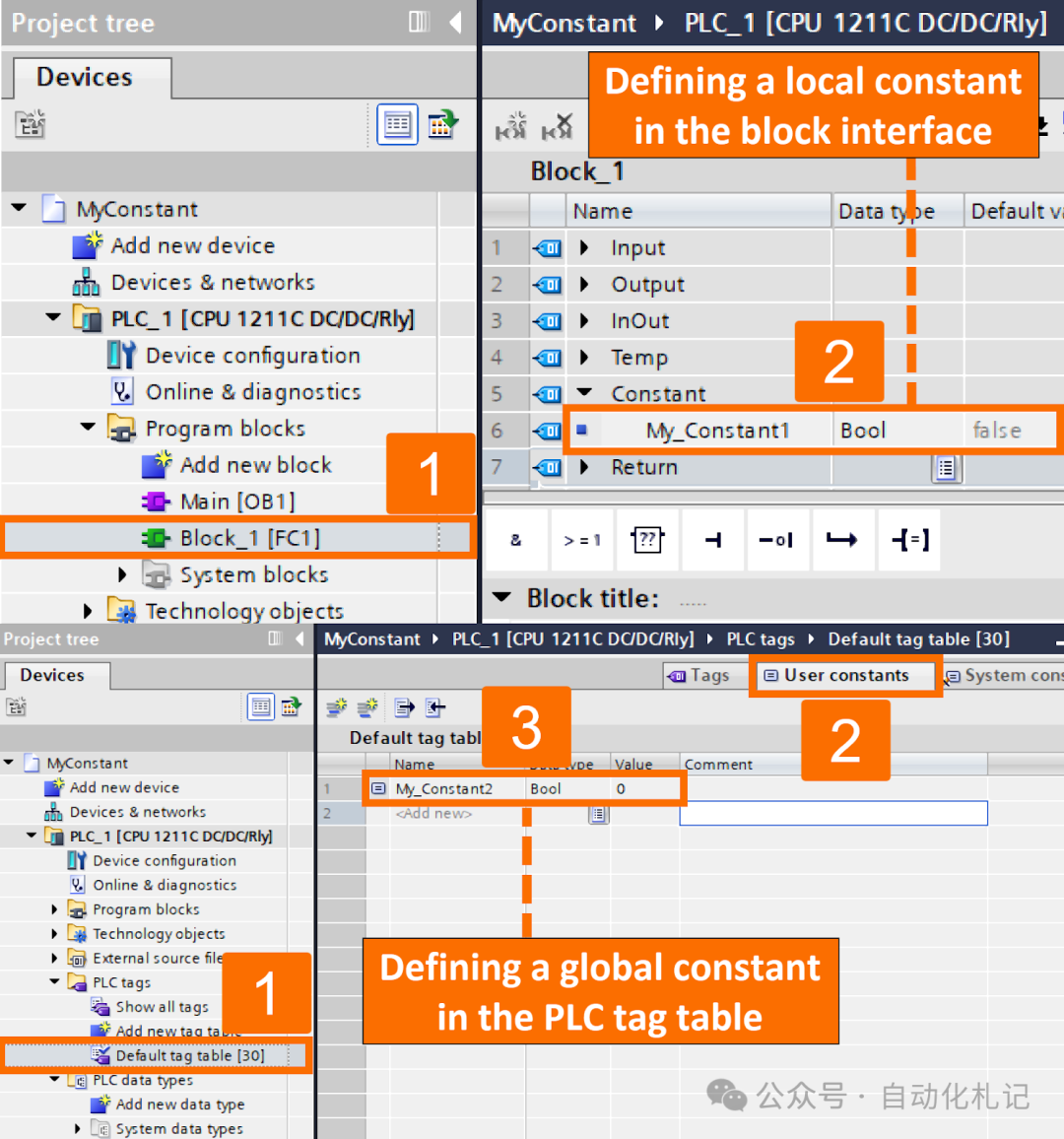The image size is (1064, 1139).
Task: Click the export icon in tag table toolbar
Action: pos(405,706)
